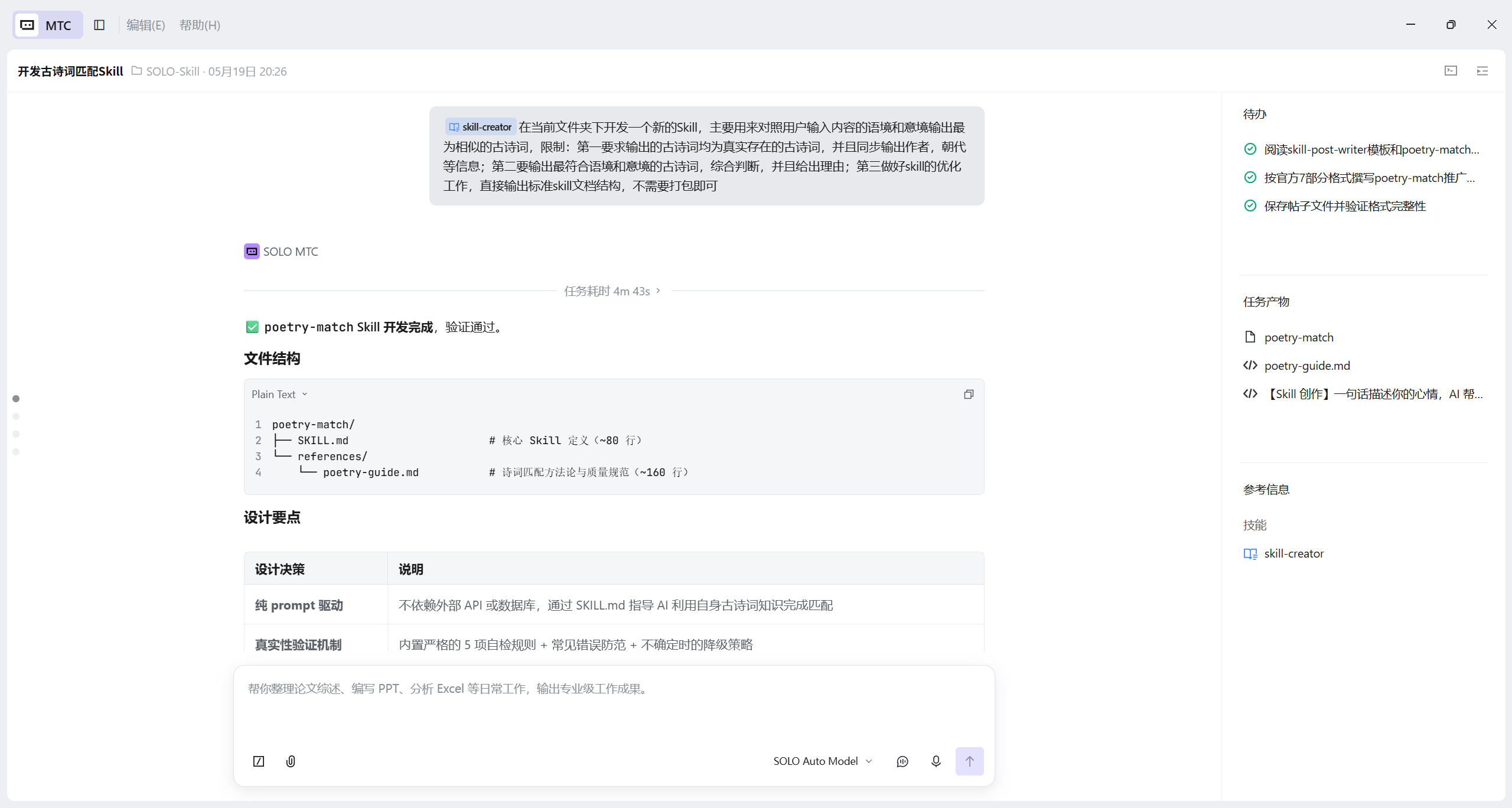The height and width of the screenshot is (808, 1512).
Task: Click the 保存帖子文件 todo check icon
Action: coord(1250,206)
